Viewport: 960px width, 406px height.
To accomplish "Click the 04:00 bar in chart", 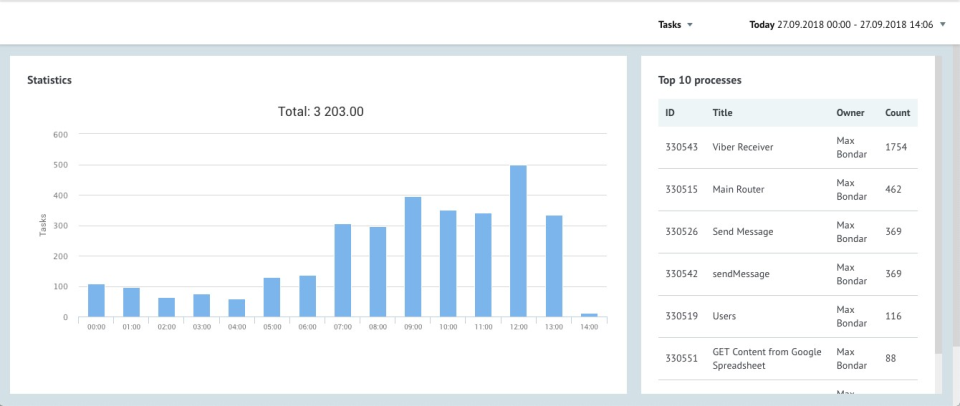I will pyautogui.click(x=237, y=308).
